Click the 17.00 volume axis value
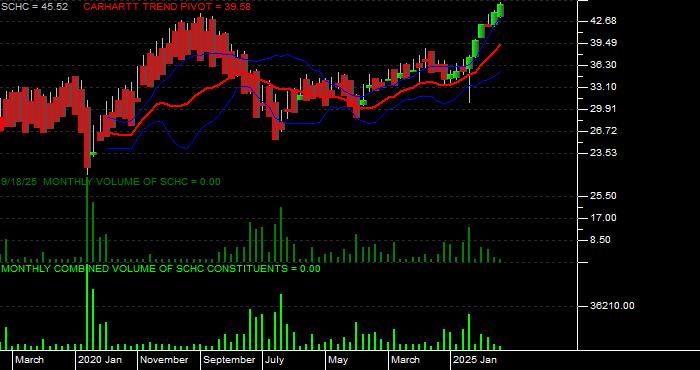 (x=604, y=218)
